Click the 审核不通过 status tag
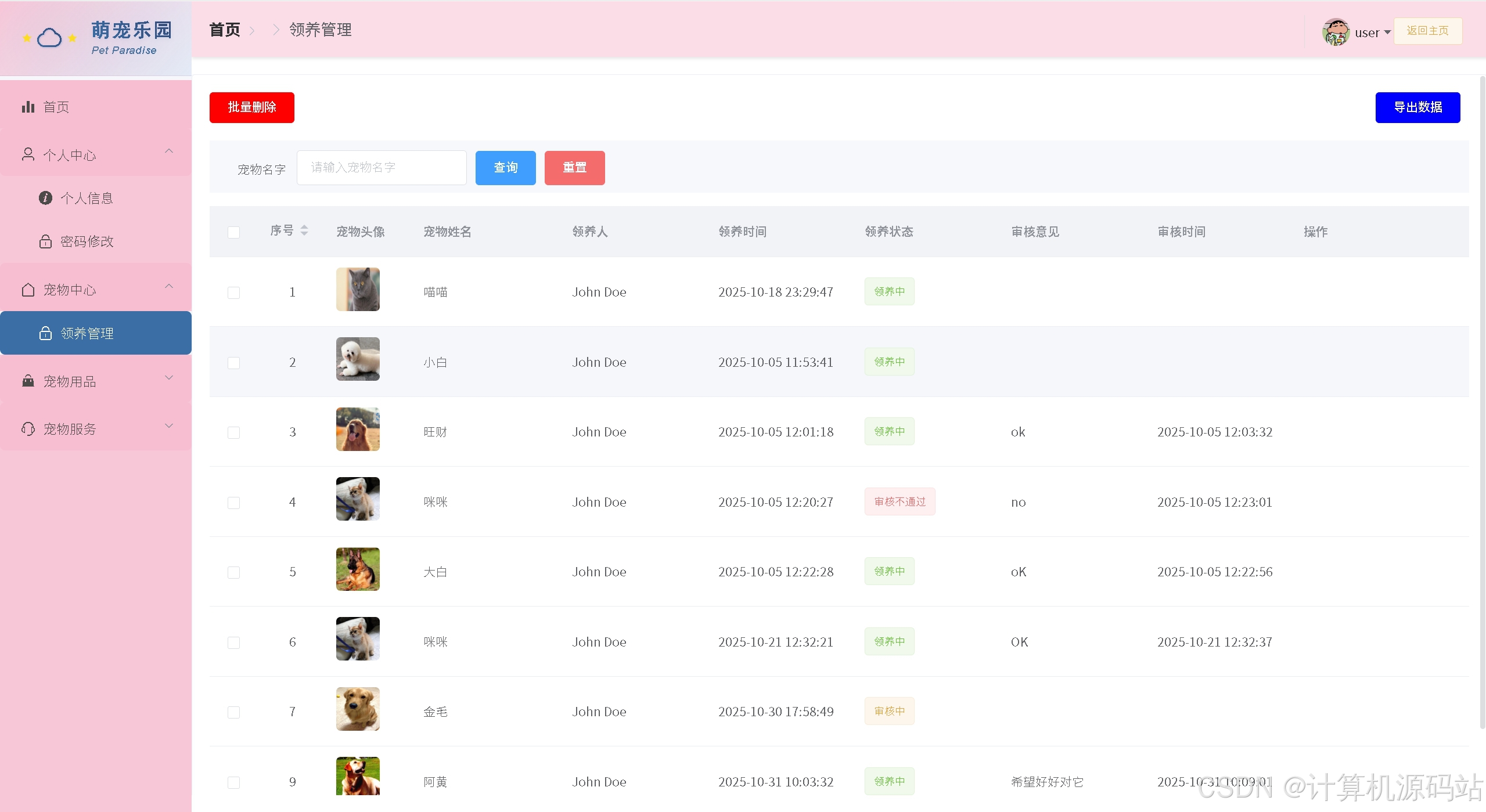This screenshot has width=1486, height=812. pyautogui.click(x=899, y=501)
